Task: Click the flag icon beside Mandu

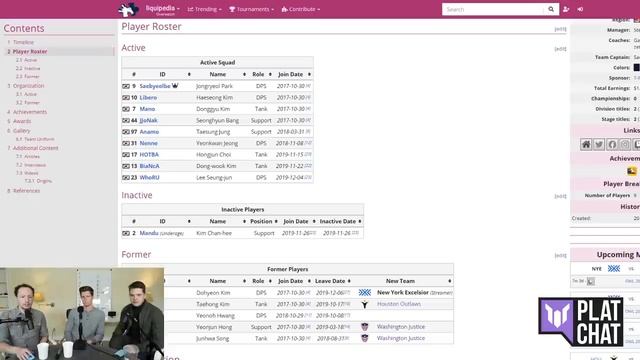Action: [x=126, y=233]
